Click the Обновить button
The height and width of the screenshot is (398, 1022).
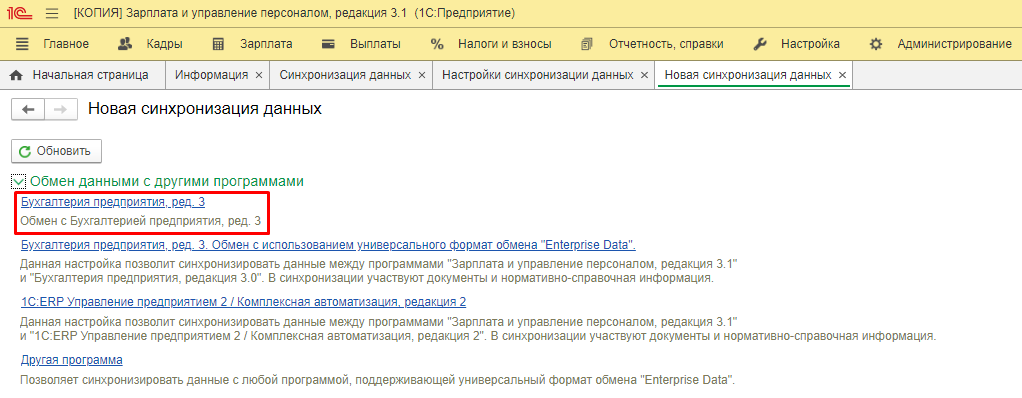[x=56, y=151]
